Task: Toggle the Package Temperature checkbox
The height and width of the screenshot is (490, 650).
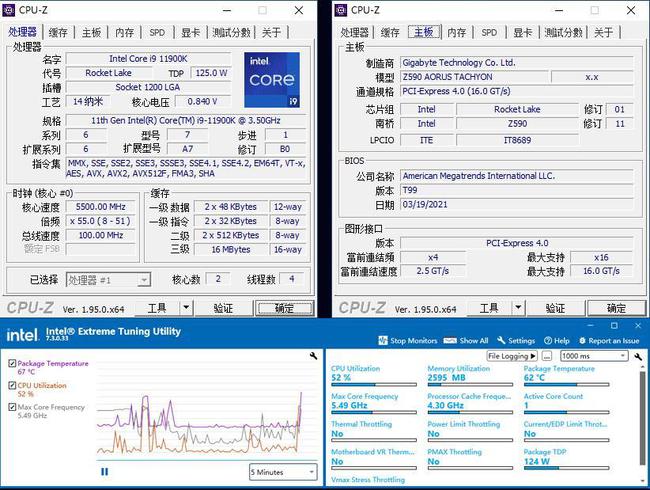Action: (x=12, y=364)
